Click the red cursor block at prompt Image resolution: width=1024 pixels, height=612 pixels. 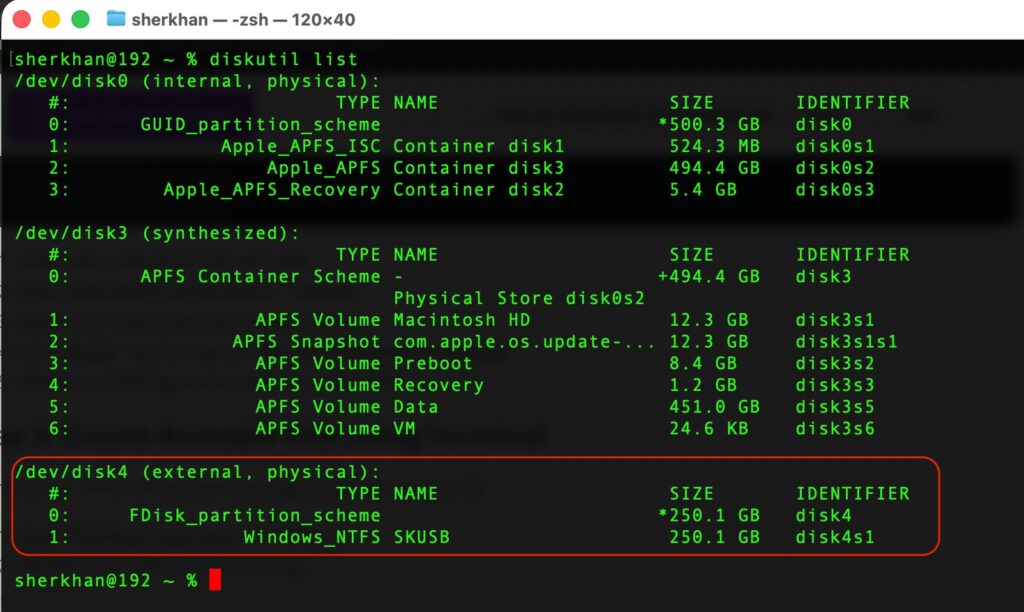(215, 580)
